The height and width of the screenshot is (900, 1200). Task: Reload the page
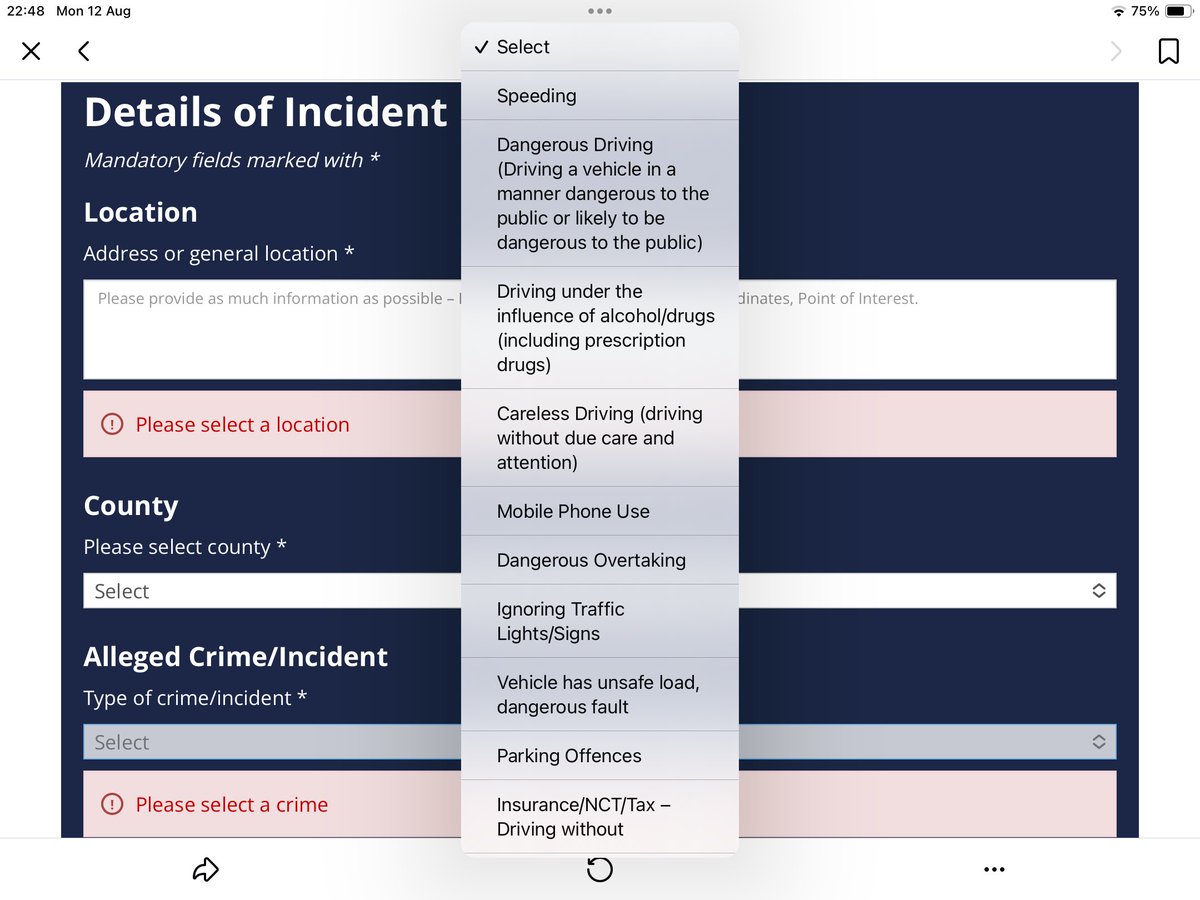pyautogui.click(x=599, y=870)
